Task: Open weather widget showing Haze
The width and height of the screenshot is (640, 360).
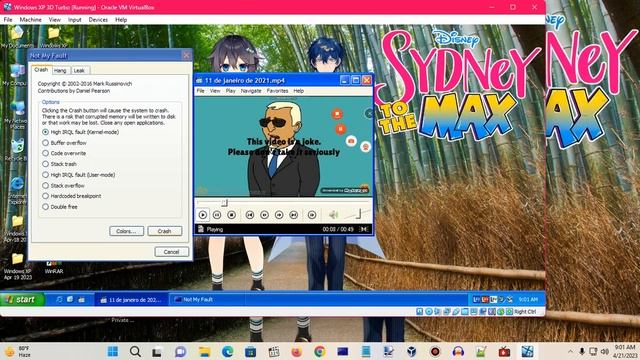Action: point(18,351)
